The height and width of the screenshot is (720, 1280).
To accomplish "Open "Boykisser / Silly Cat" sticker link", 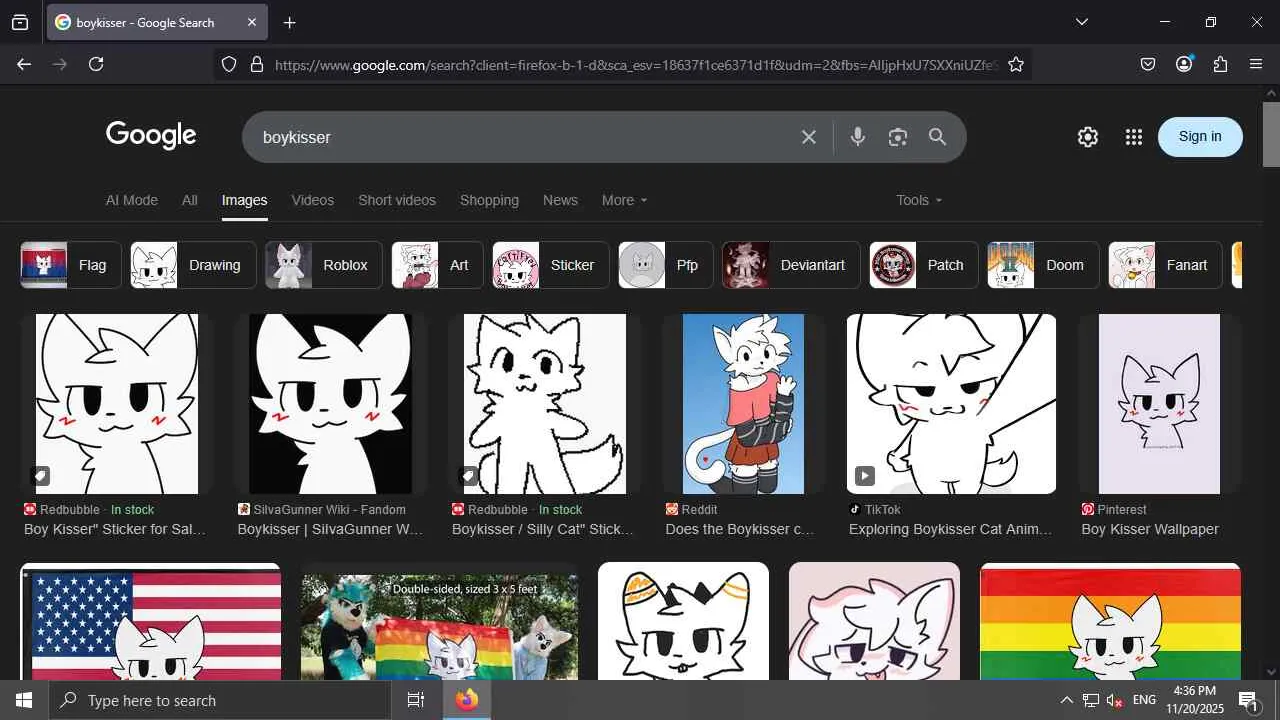I will click(x=543, y=529).
